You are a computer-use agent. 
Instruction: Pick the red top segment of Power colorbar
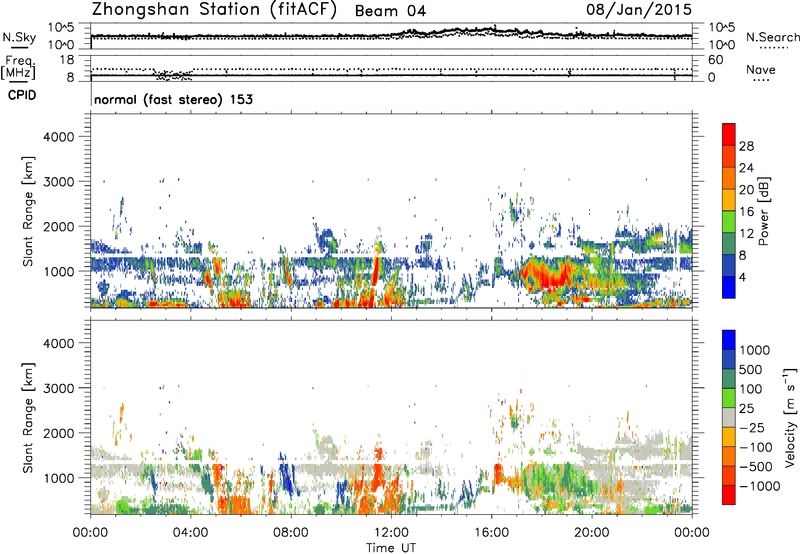tap(729, 134)
